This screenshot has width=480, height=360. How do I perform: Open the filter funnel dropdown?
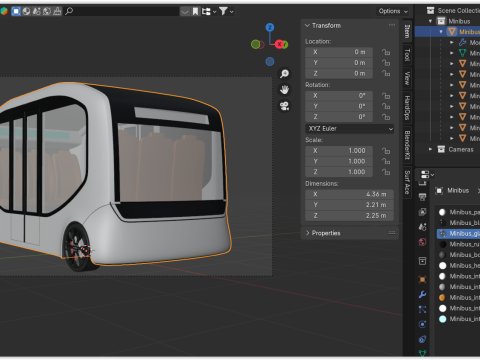click(x=226, y=11)
